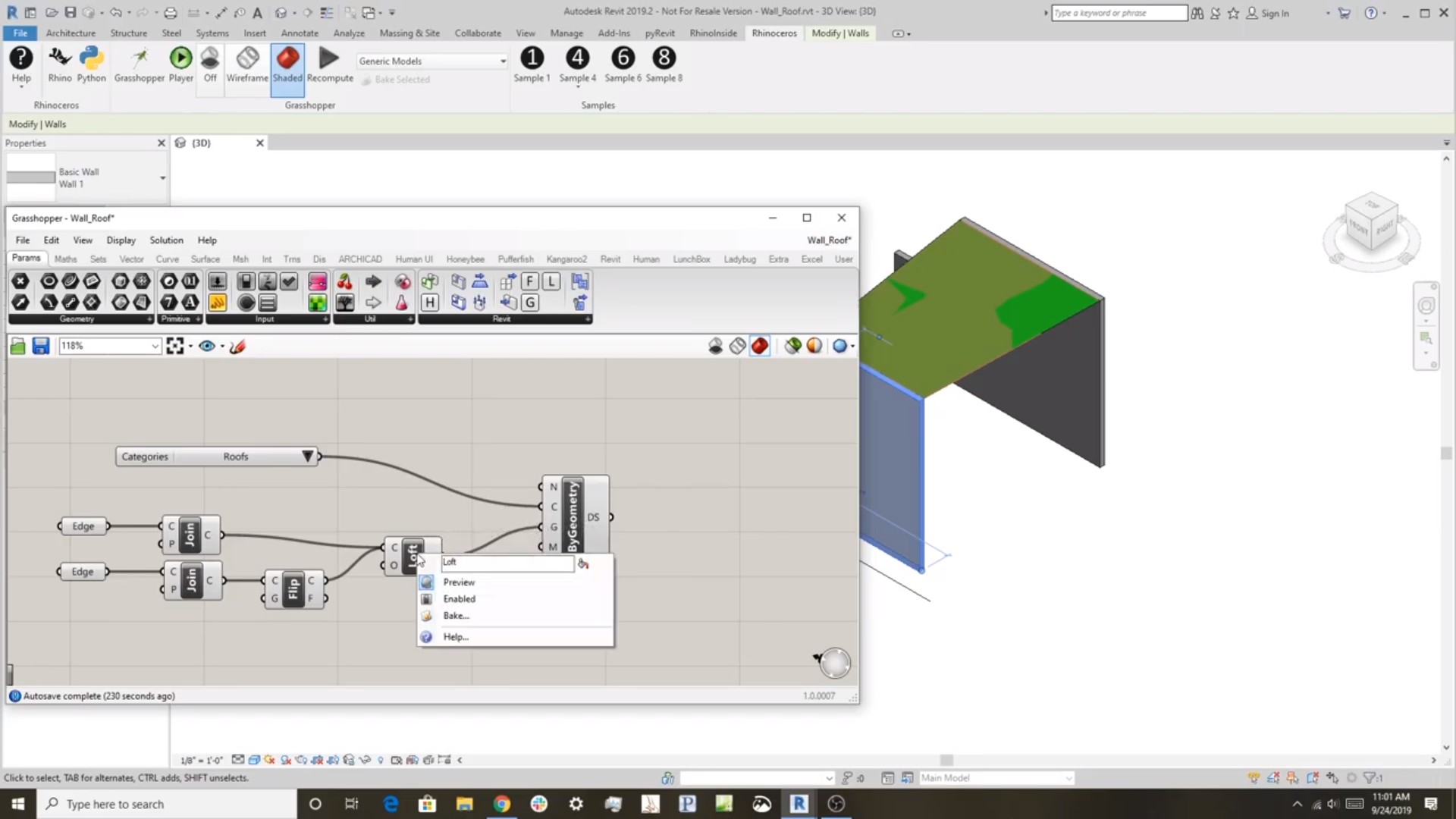This screenshot has width=1456, height=819.
Task: Pick the Colour Swatch input component
Action: [318, 303]
